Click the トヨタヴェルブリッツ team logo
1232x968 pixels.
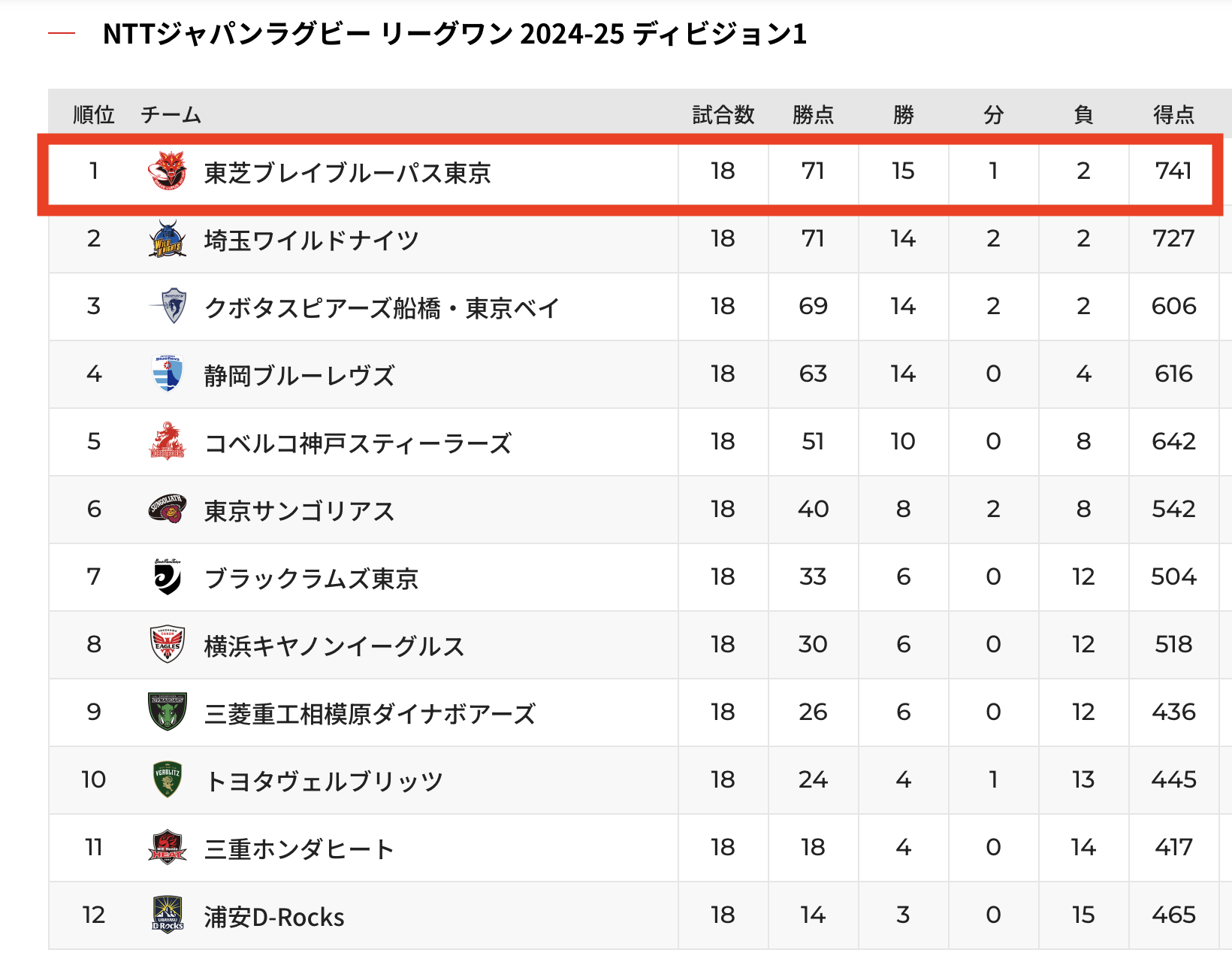click(x=168, y=779)
